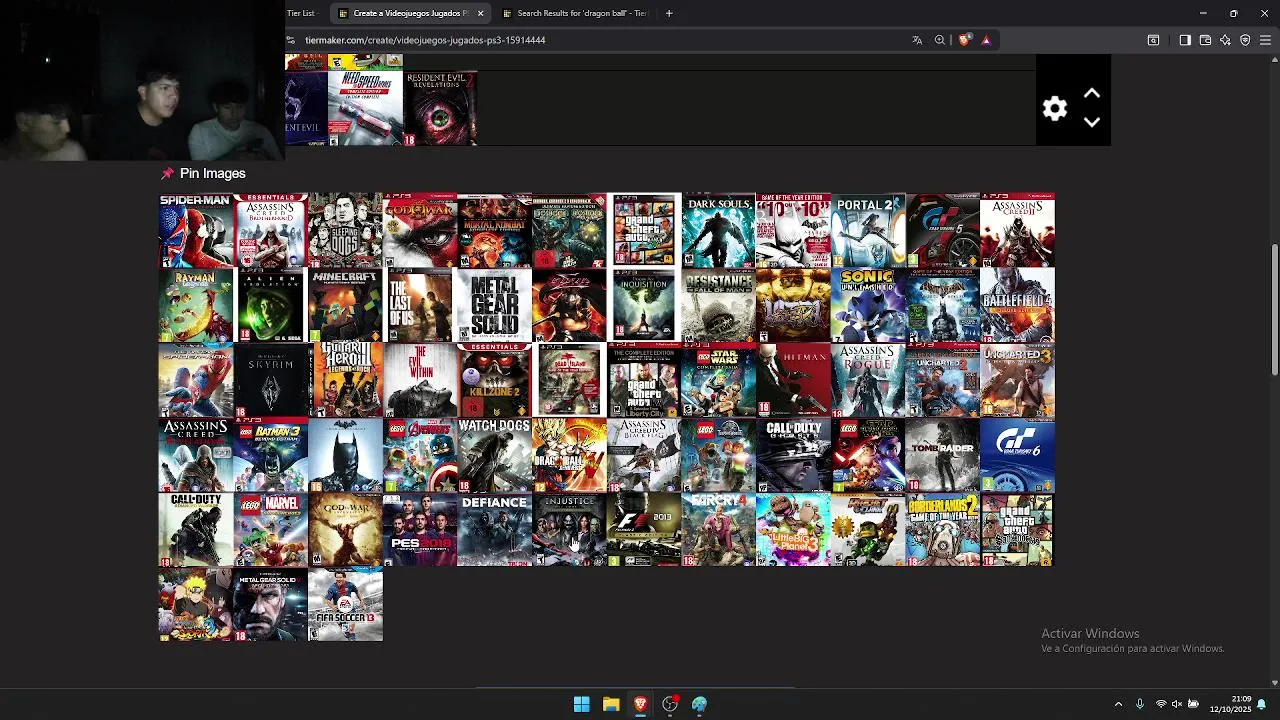Choose the PES 2018 cover

420,530
